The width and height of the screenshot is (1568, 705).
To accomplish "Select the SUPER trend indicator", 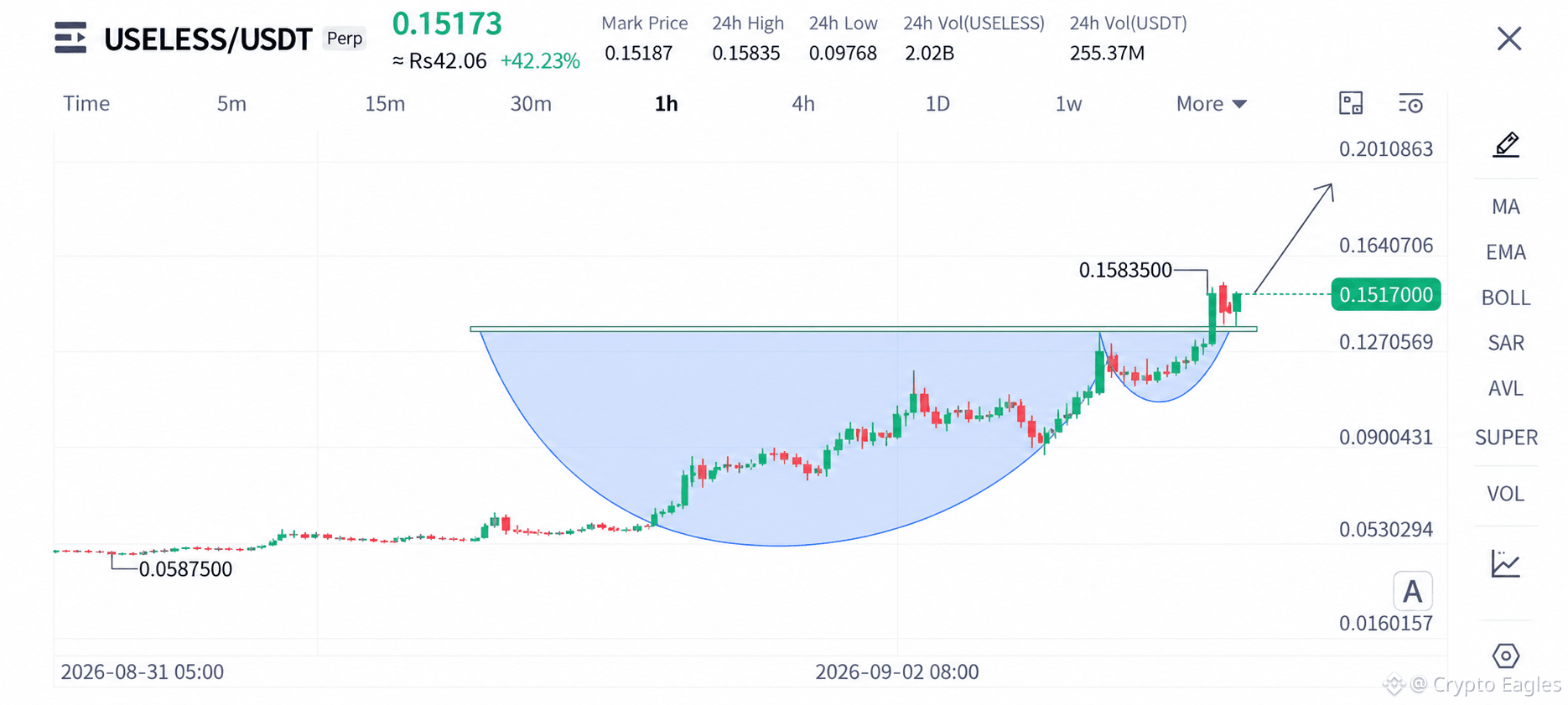I will (x=1506, y=438).
